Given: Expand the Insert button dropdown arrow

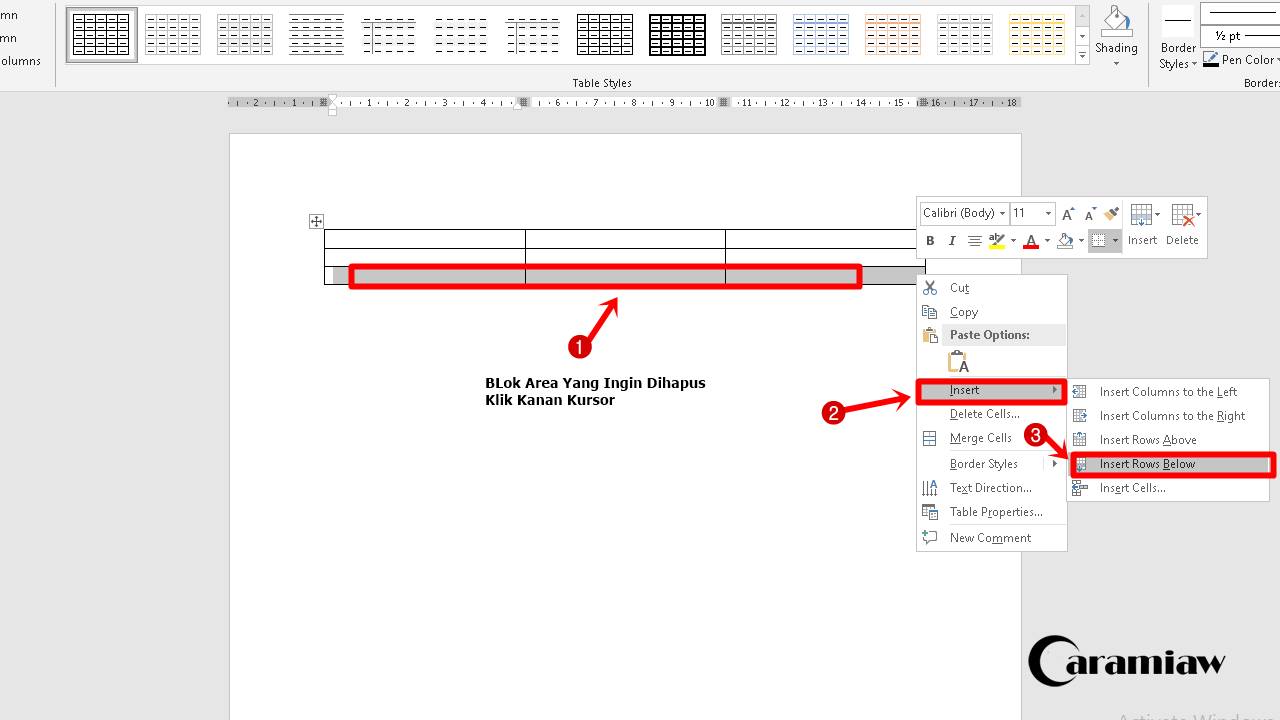Looking at the screenshot, I should click(1157, 215).
